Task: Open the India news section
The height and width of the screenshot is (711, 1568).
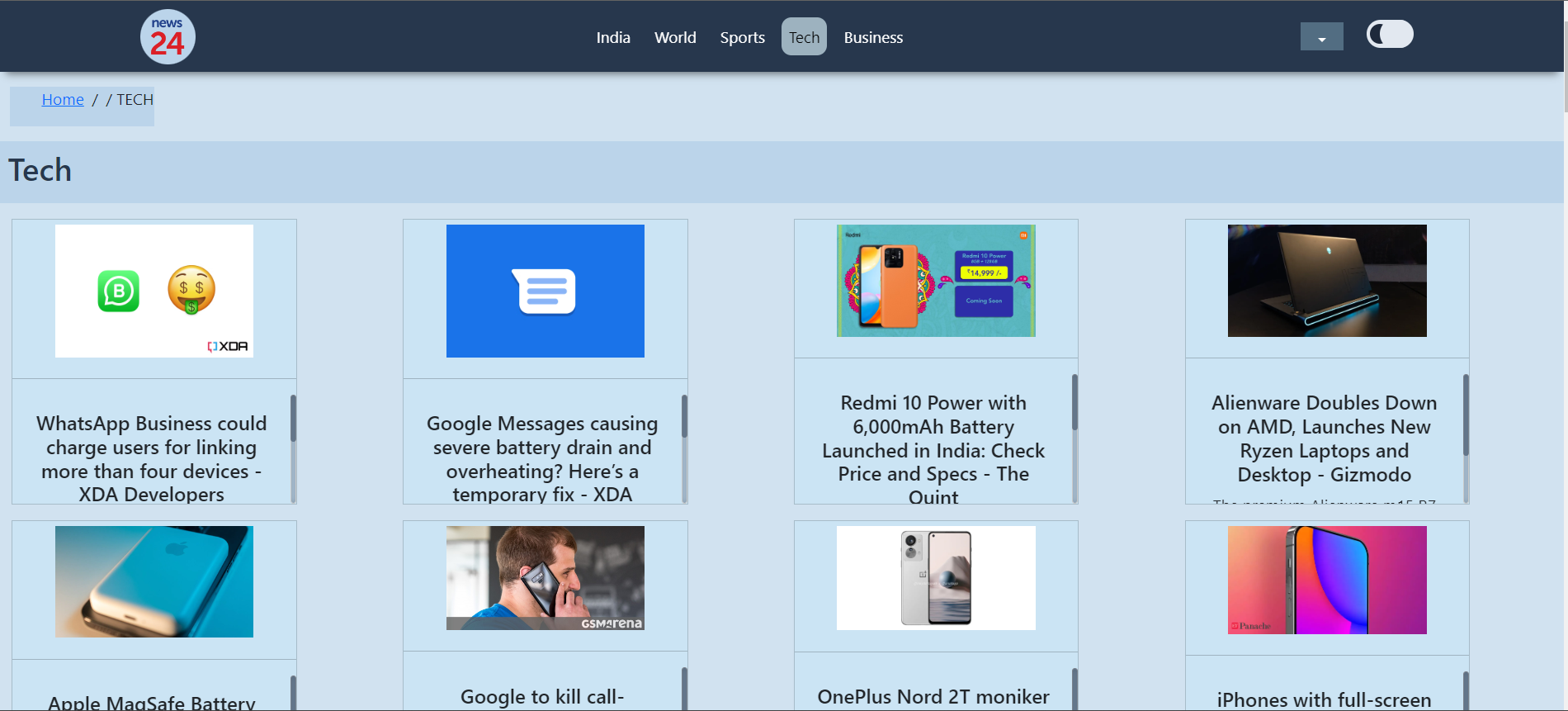Action: coord(613,37)
